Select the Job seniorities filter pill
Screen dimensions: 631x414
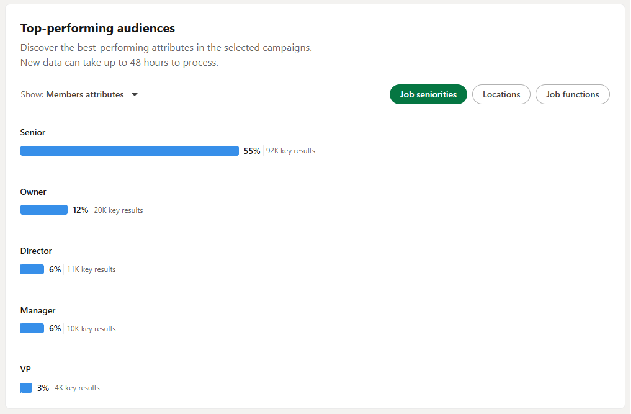coord(428,94)
